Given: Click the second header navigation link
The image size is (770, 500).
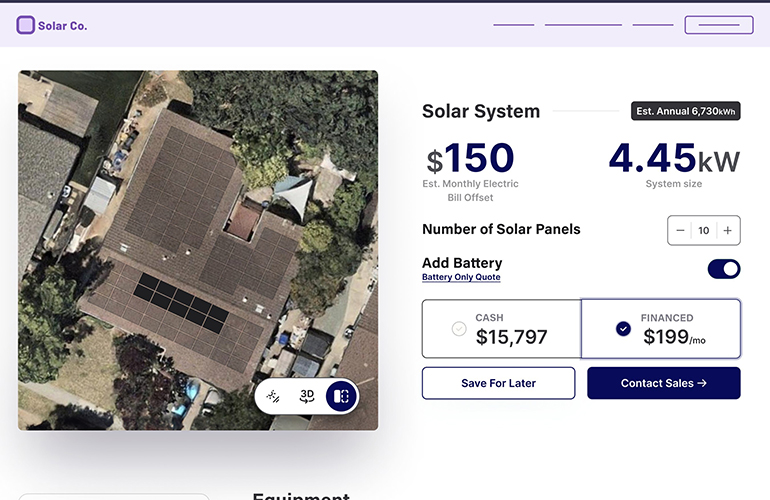Looking at the screenshot, I should point(583,25).
